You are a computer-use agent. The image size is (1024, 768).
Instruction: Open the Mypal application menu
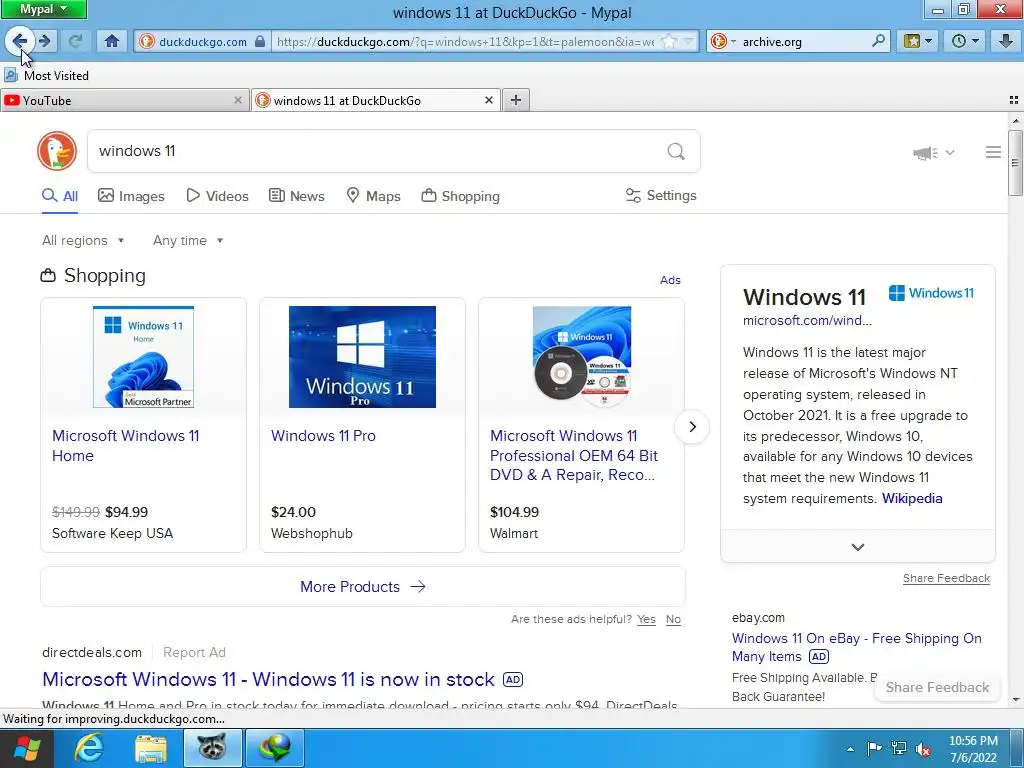[x=43, y=9]
